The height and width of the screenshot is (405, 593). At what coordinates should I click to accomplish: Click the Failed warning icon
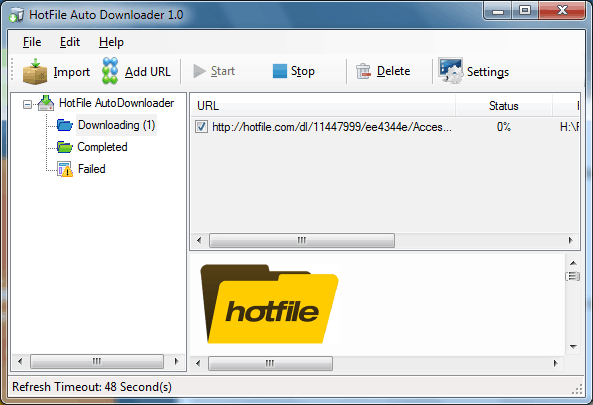coord(65,169)
